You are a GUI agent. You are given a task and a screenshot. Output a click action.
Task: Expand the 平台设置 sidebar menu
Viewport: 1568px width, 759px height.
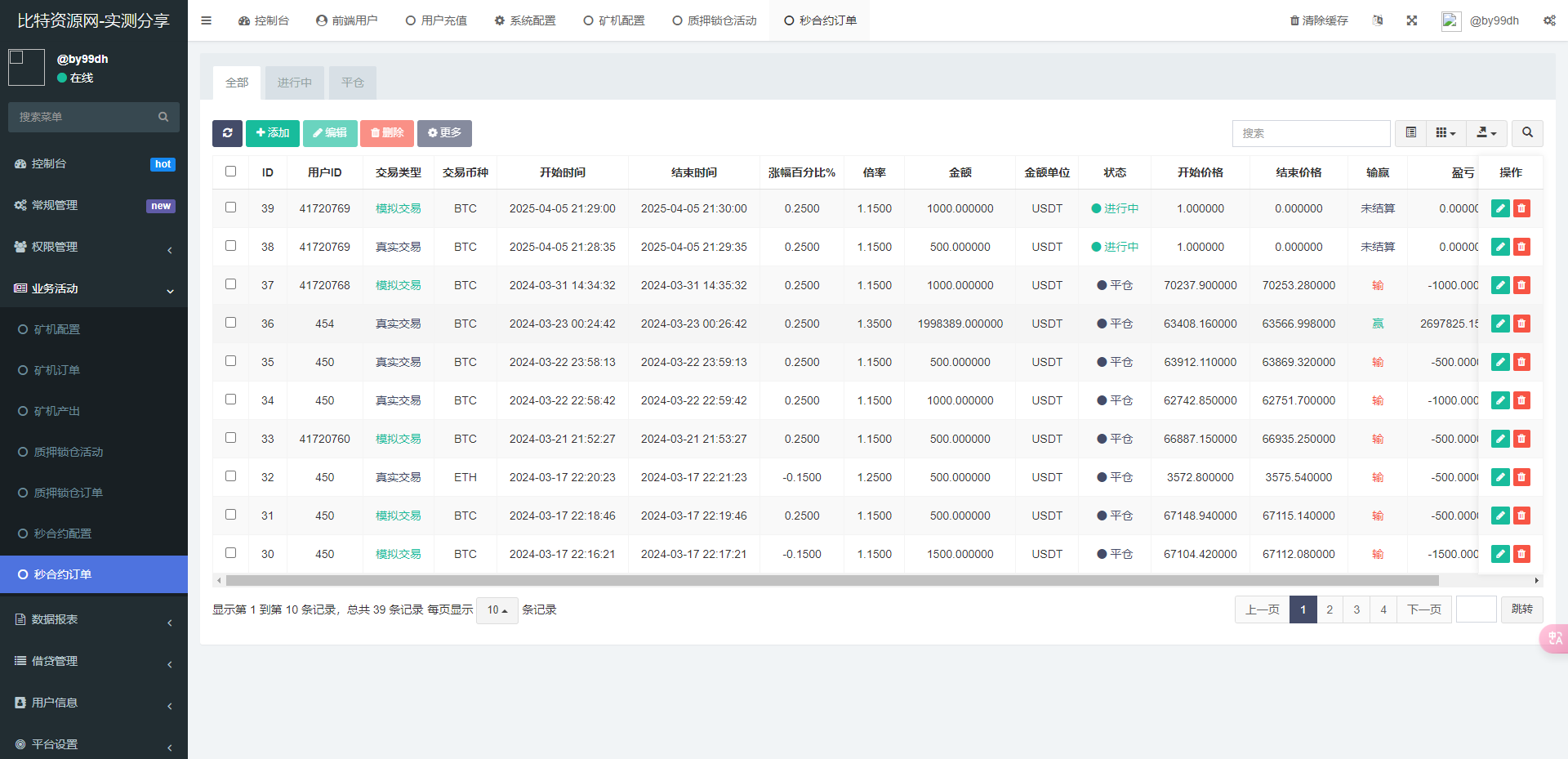pos(94,744)
